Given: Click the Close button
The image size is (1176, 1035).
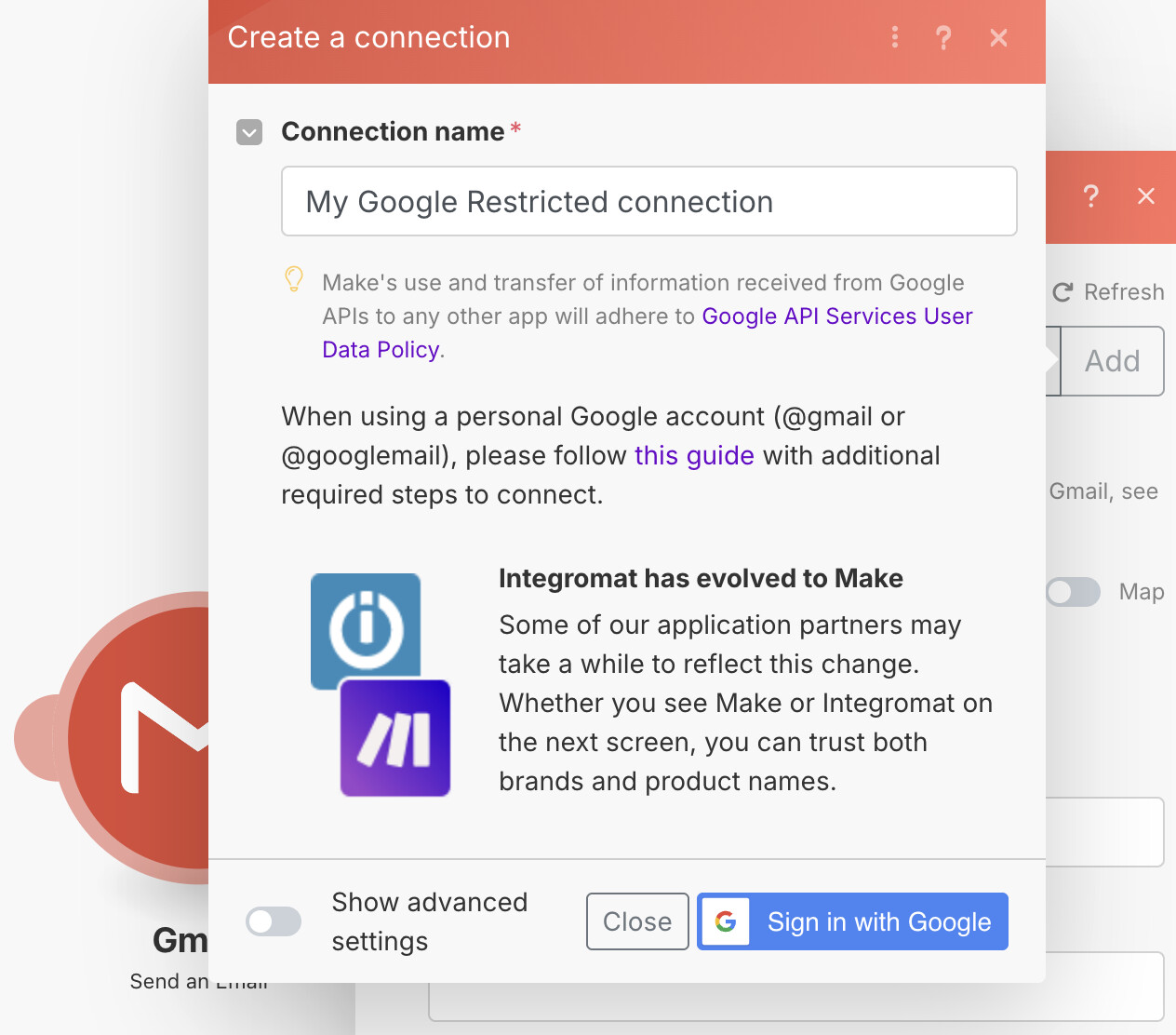Looking at the screenshot, I should (x=637, y=921).
